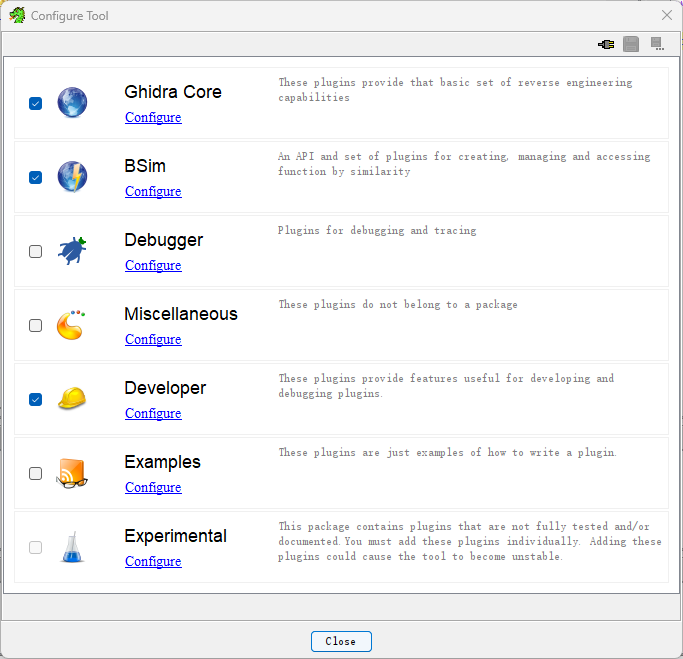
Task: Click the 'Debugger' package title
Action: pyautogui.click(x=164, y=240)
